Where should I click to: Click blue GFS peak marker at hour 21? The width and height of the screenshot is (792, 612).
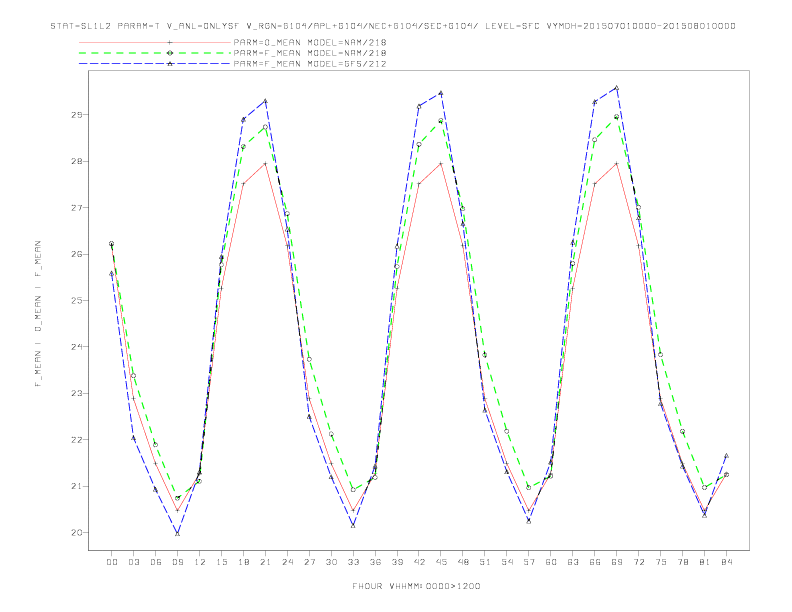265,101
